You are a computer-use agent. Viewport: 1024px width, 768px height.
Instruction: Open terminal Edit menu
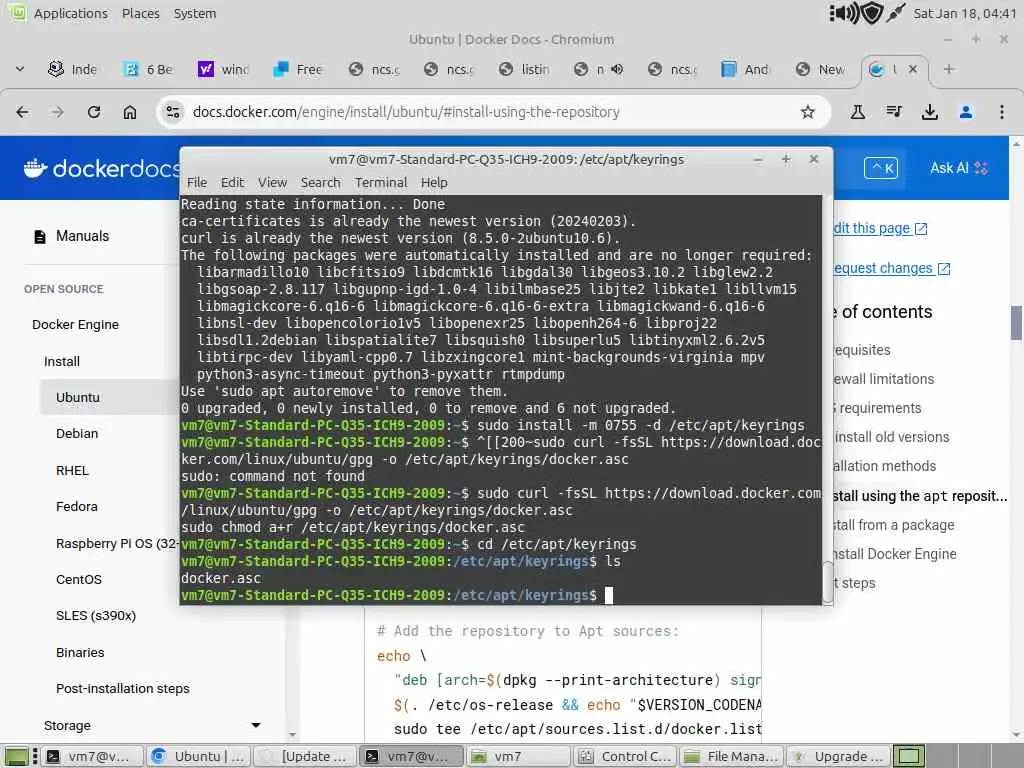(232, 183)
